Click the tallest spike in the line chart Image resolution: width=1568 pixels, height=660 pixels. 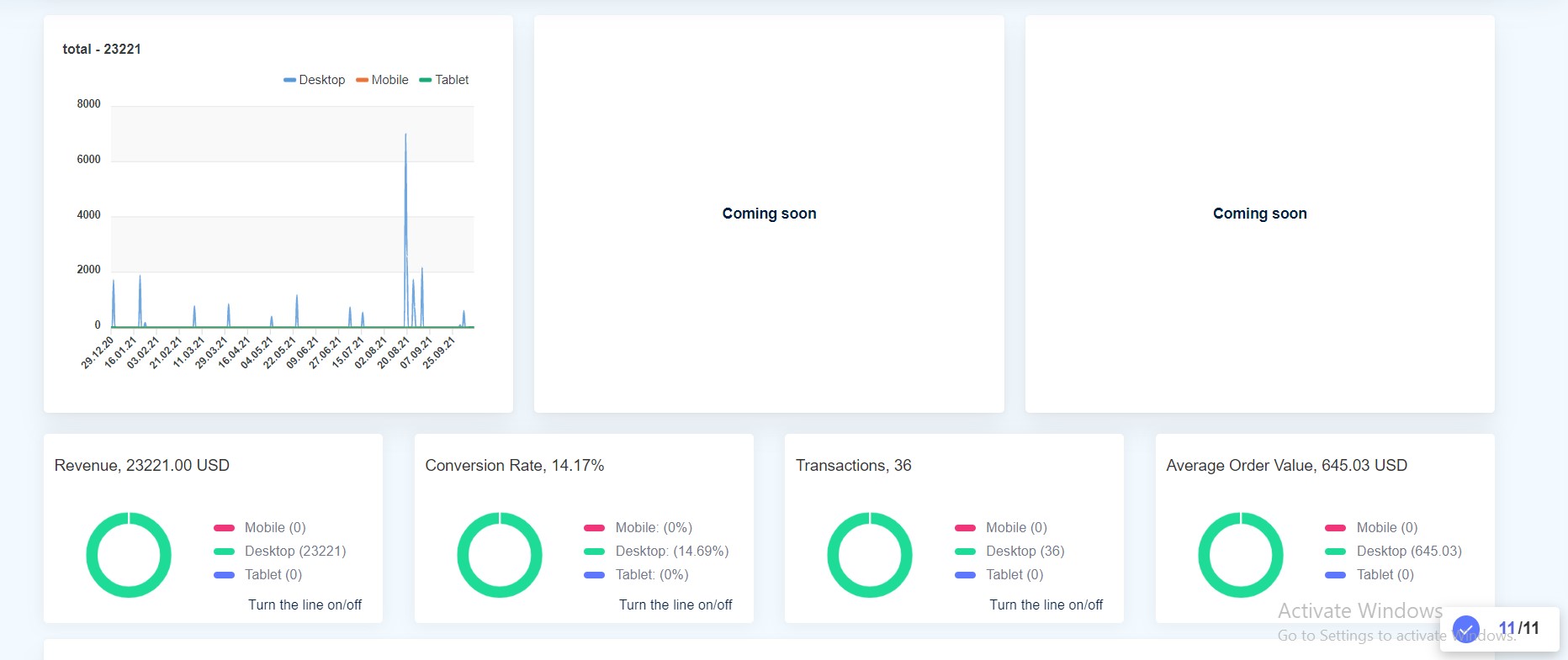click(405, 136)
